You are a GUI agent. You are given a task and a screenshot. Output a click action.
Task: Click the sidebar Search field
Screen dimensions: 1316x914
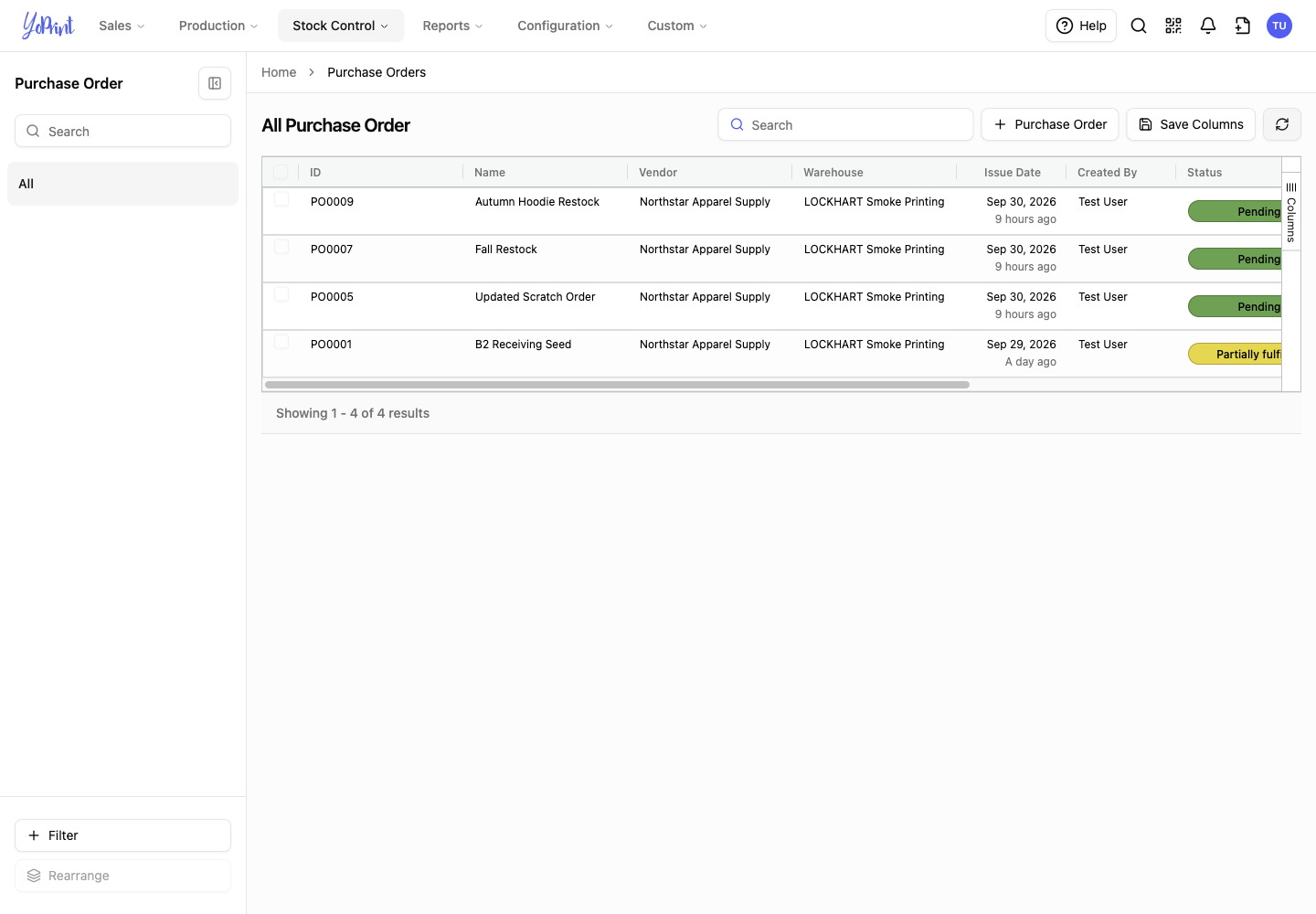122,131
